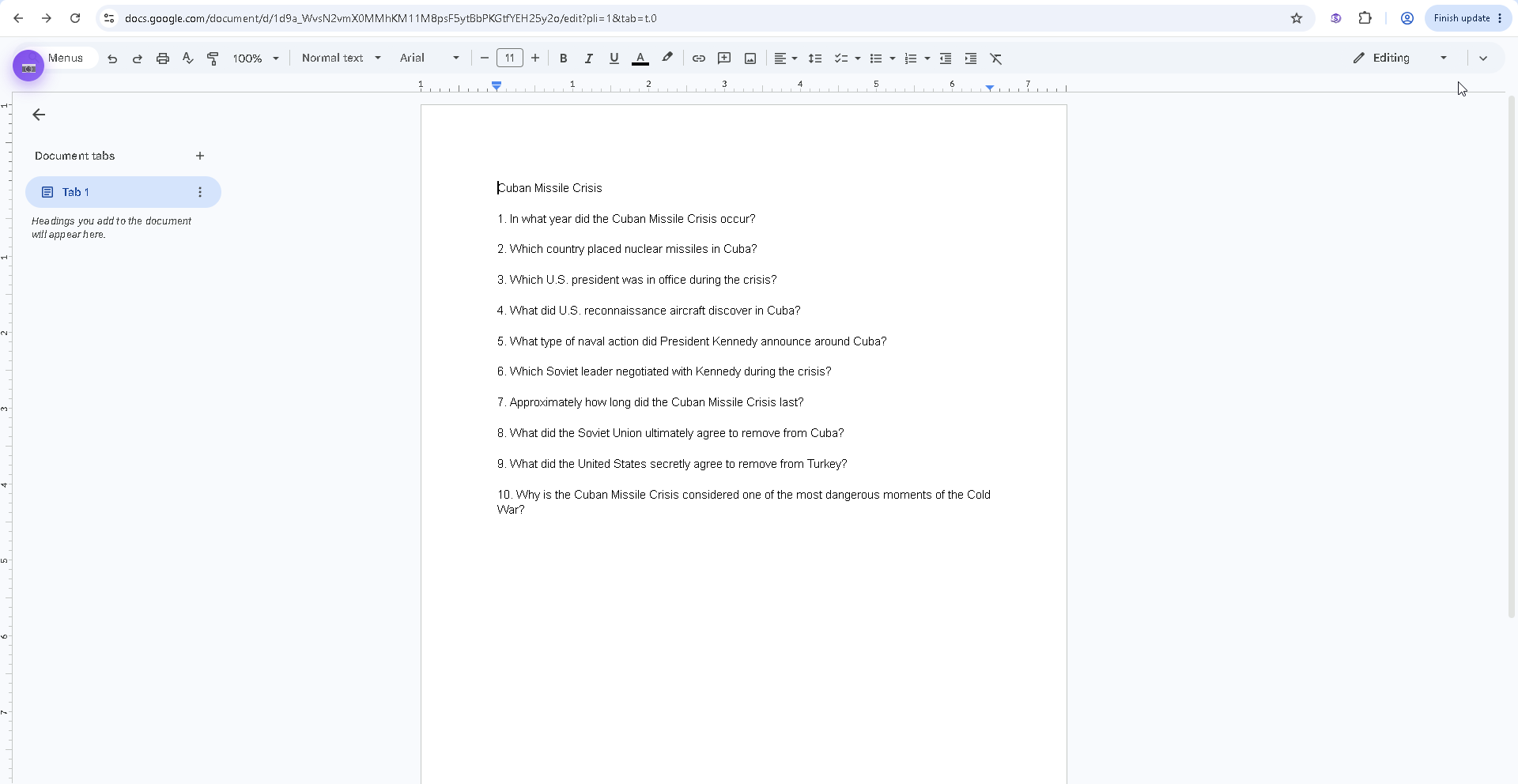The width and height of the screenshot is (1518, 784).
Task: Click the vertical scrollbar on the right
Action: (x=1512, y=356)
